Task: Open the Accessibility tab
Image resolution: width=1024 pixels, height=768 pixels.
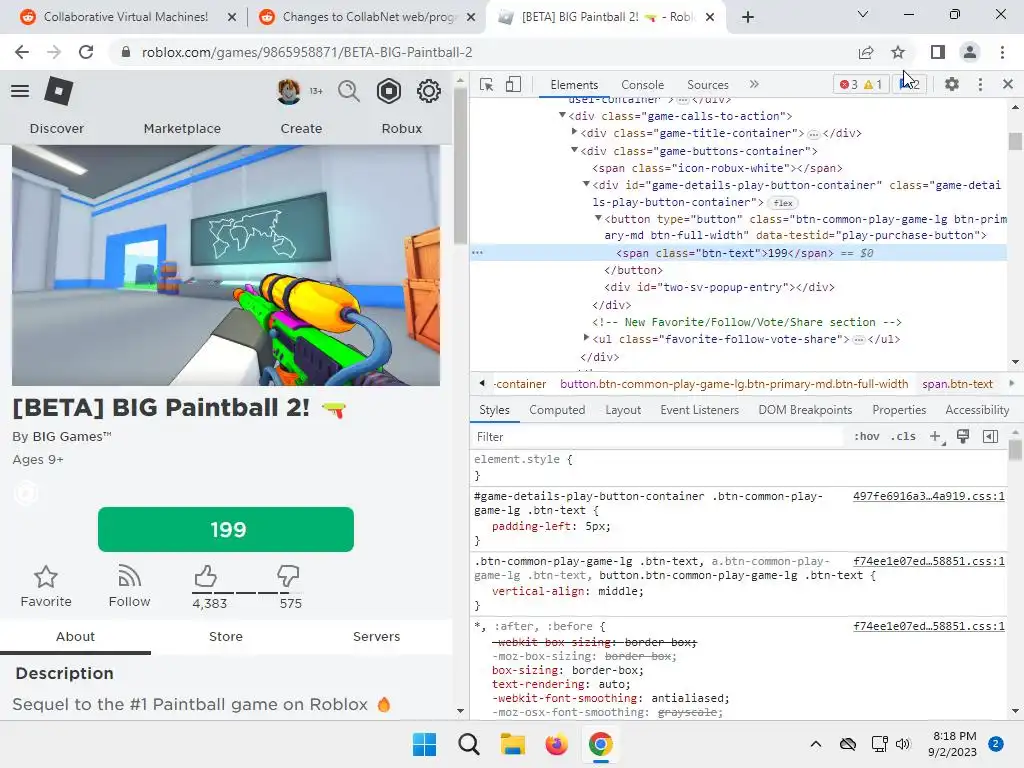Action: [x=977, y=410]
